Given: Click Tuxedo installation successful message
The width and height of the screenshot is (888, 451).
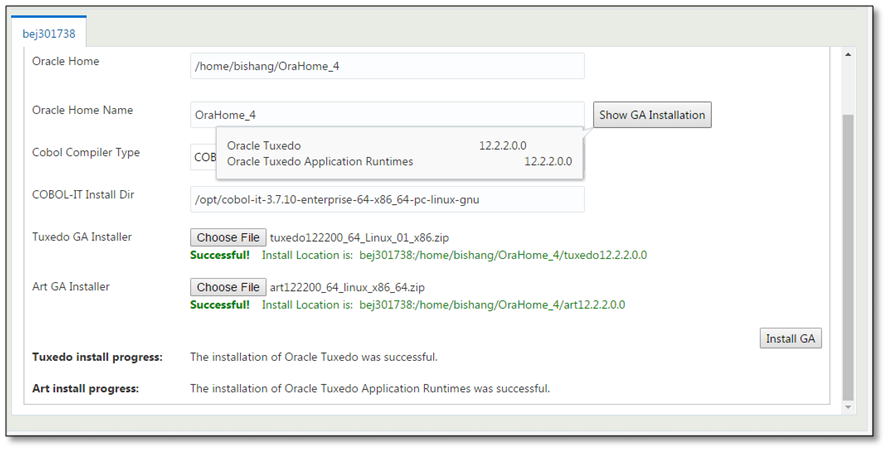Looking at the screenshot, I should [x=314, y=357].
